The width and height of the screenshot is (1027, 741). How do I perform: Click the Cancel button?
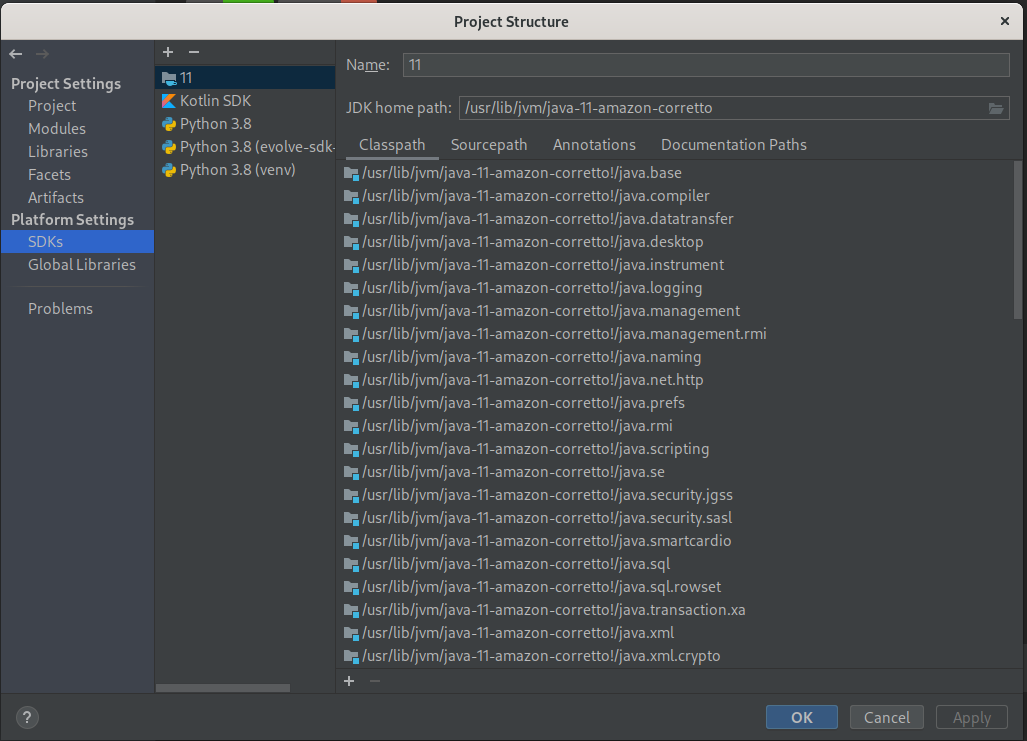pos(886,717)
